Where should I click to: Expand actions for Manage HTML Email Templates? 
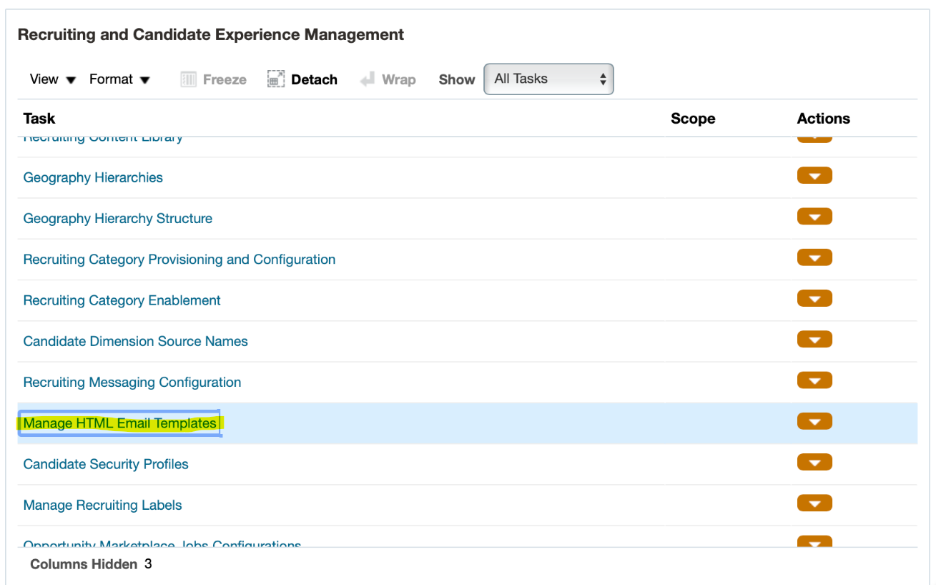click(x=814, y=421)
